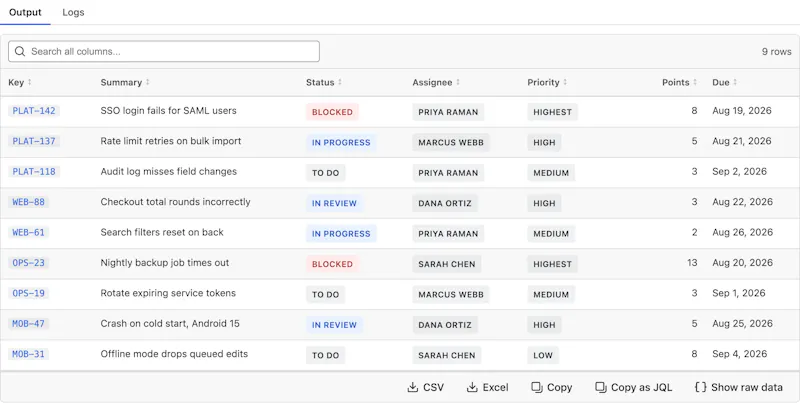Open issue WEB-88
The width and height of the screenshot is (800, 403).
coord(29,202)
